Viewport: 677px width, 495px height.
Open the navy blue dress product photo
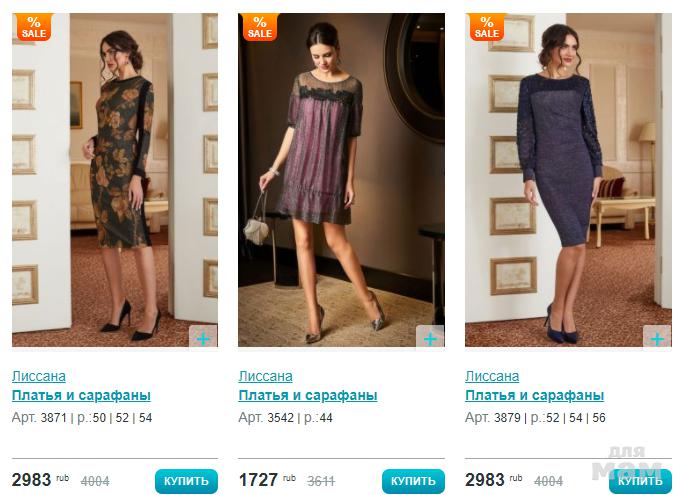(568, 180)
